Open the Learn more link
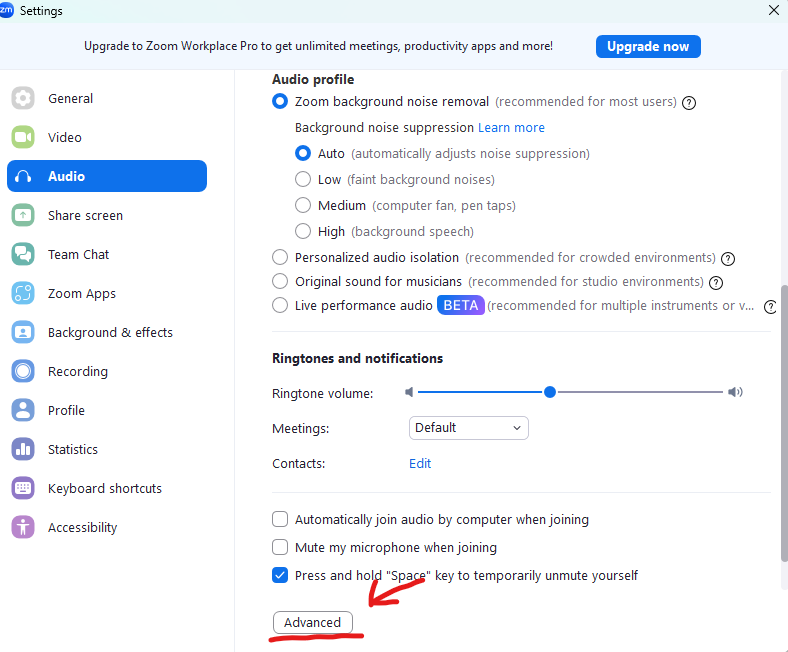788x652 pixels. pos(511,128)
